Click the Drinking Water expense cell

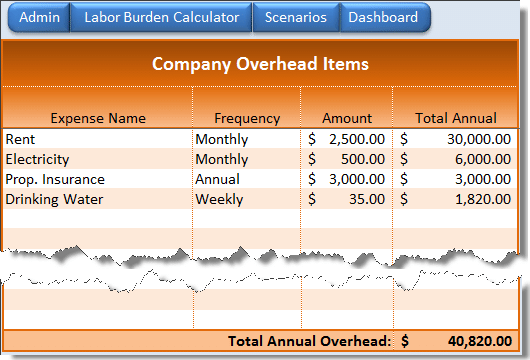tap(97, 199)
